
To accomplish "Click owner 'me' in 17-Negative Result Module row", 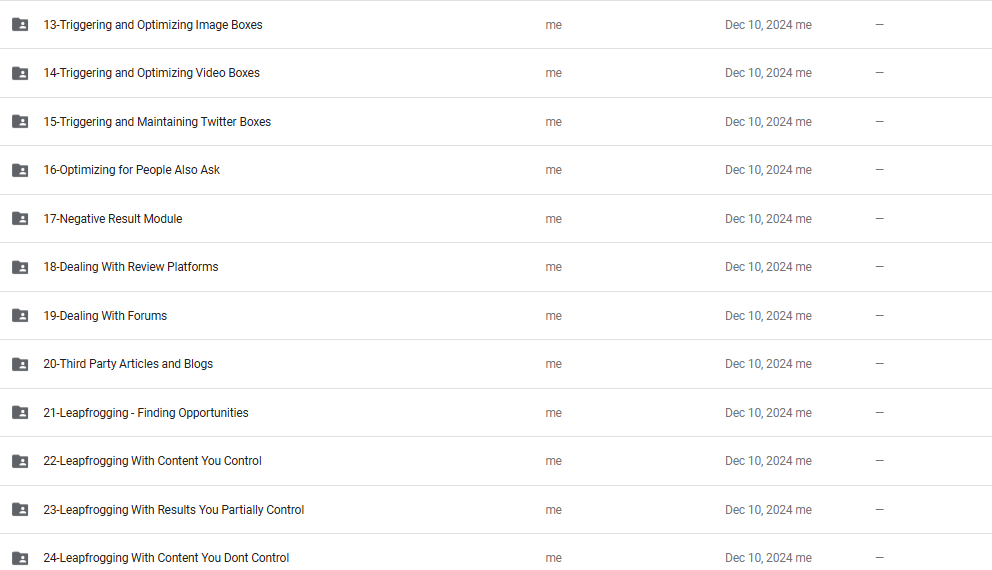I will coord(553,219).
